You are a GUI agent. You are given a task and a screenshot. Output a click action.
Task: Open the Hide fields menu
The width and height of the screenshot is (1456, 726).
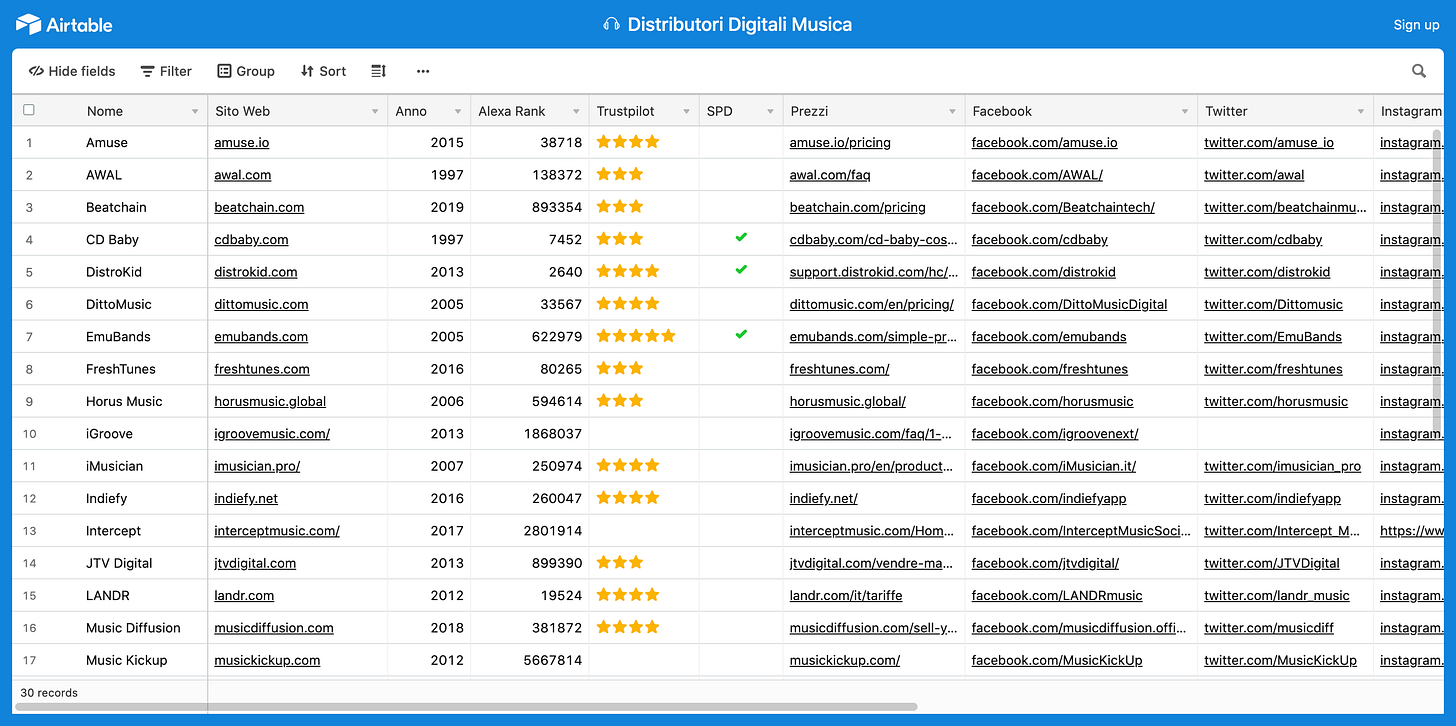[x=72, y=71]
